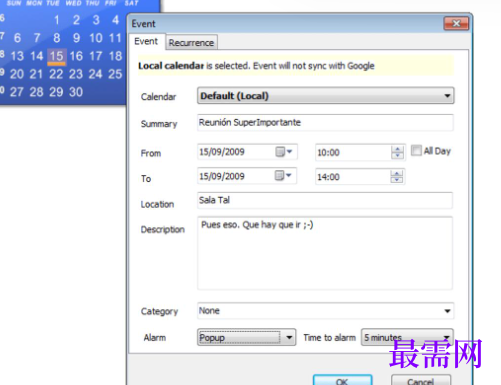Open the Alarm Popup dropdown
The image size is (501, 385).
[x=246, y=337]
